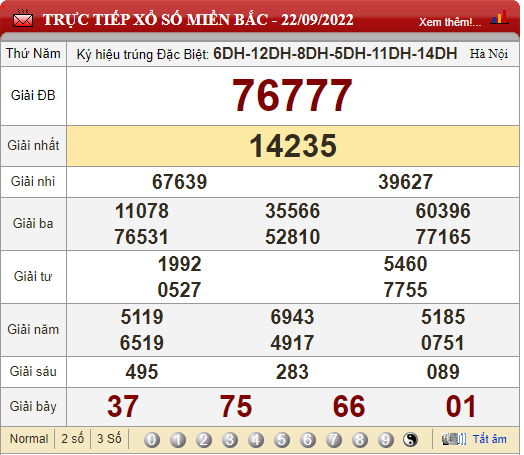Viewport: 524px width, 455px height.
Task: Click third prize number 11078
Action: pos(142,211)
